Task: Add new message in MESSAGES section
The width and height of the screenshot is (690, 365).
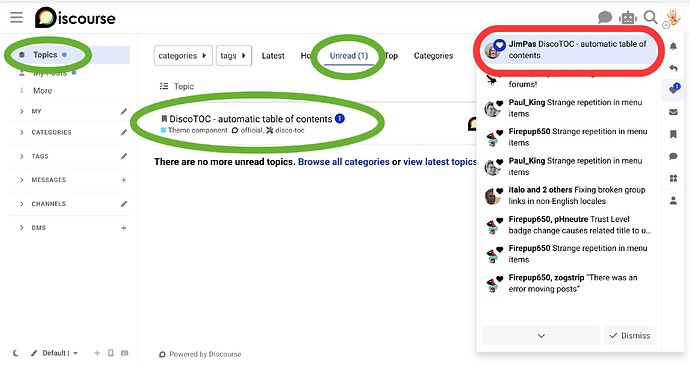Action: point(124,180)
